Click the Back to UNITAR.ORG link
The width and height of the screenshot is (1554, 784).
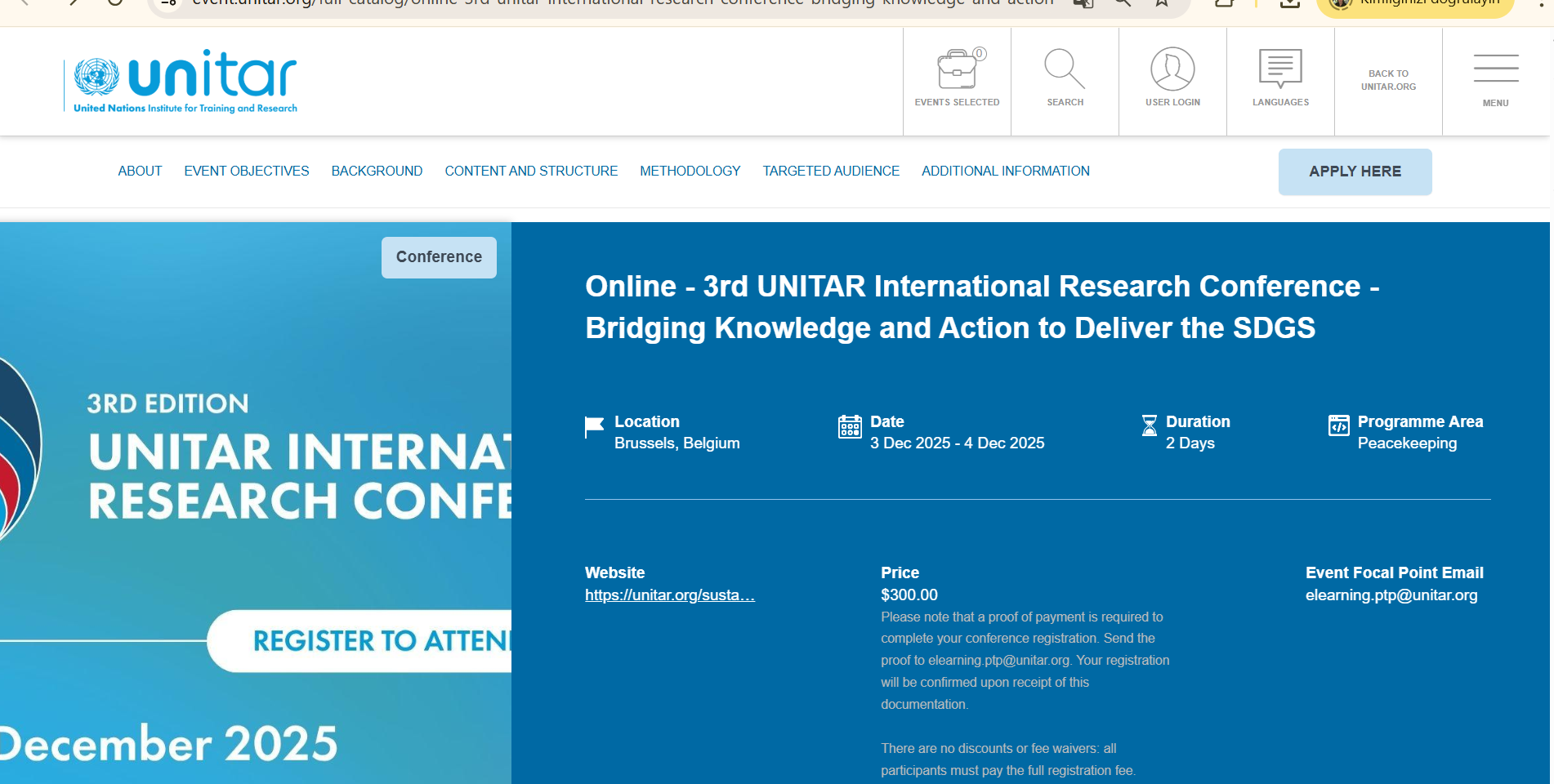click(1388, 80)
